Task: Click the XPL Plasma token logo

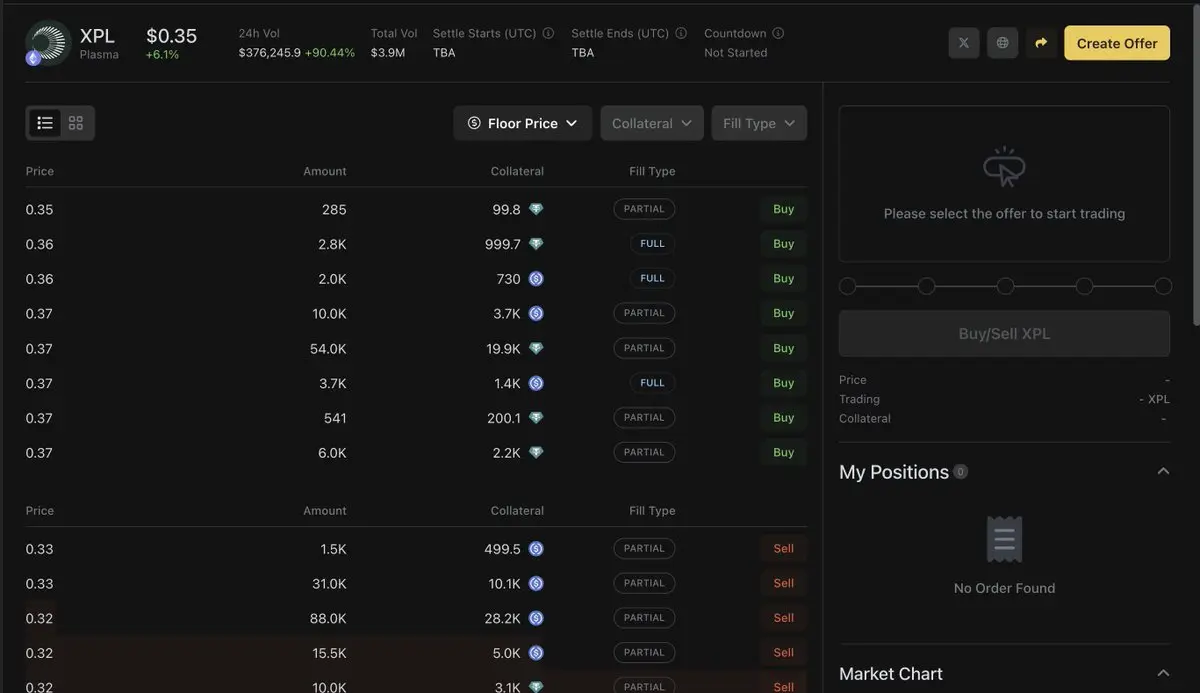Action: tap(47, 42)
